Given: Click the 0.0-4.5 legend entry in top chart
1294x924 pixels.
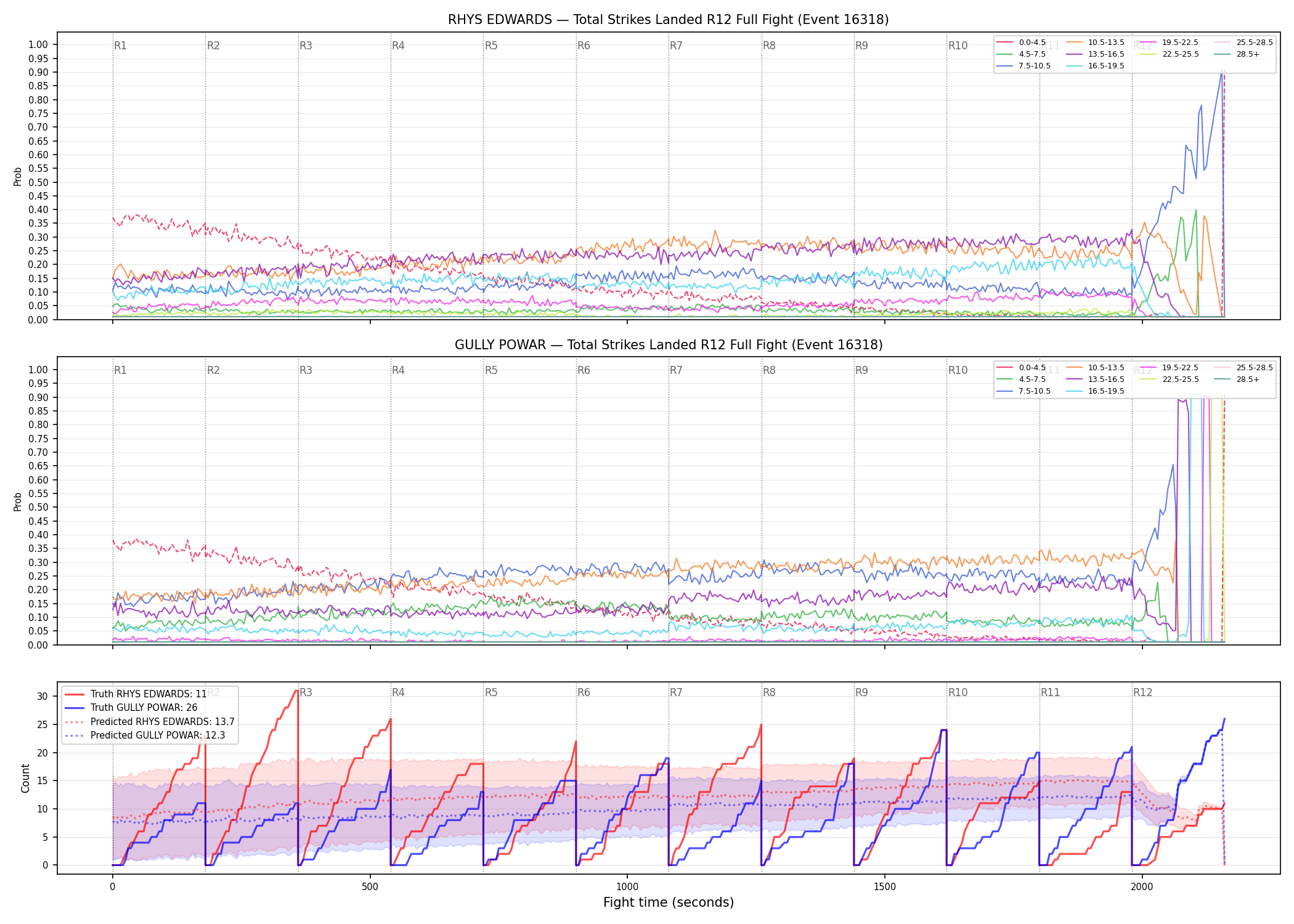Looking at the screenshot, I should pos(1021,43).
